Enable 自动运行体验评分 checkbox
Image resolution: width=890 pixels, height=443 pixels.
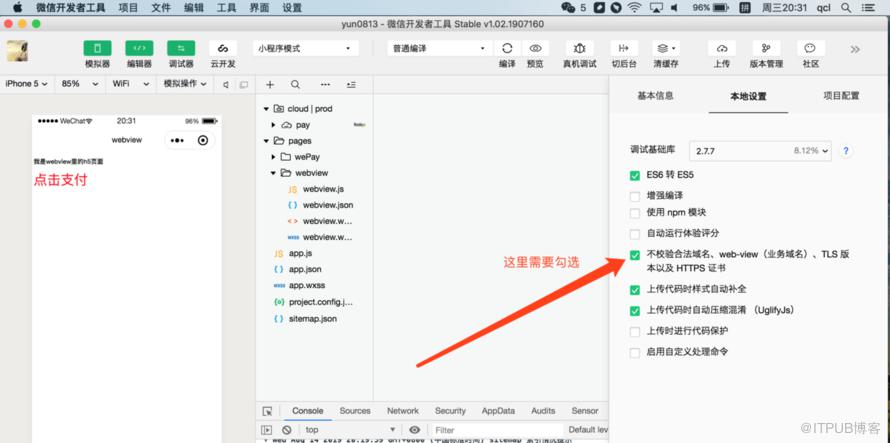(x=635, y=234)
